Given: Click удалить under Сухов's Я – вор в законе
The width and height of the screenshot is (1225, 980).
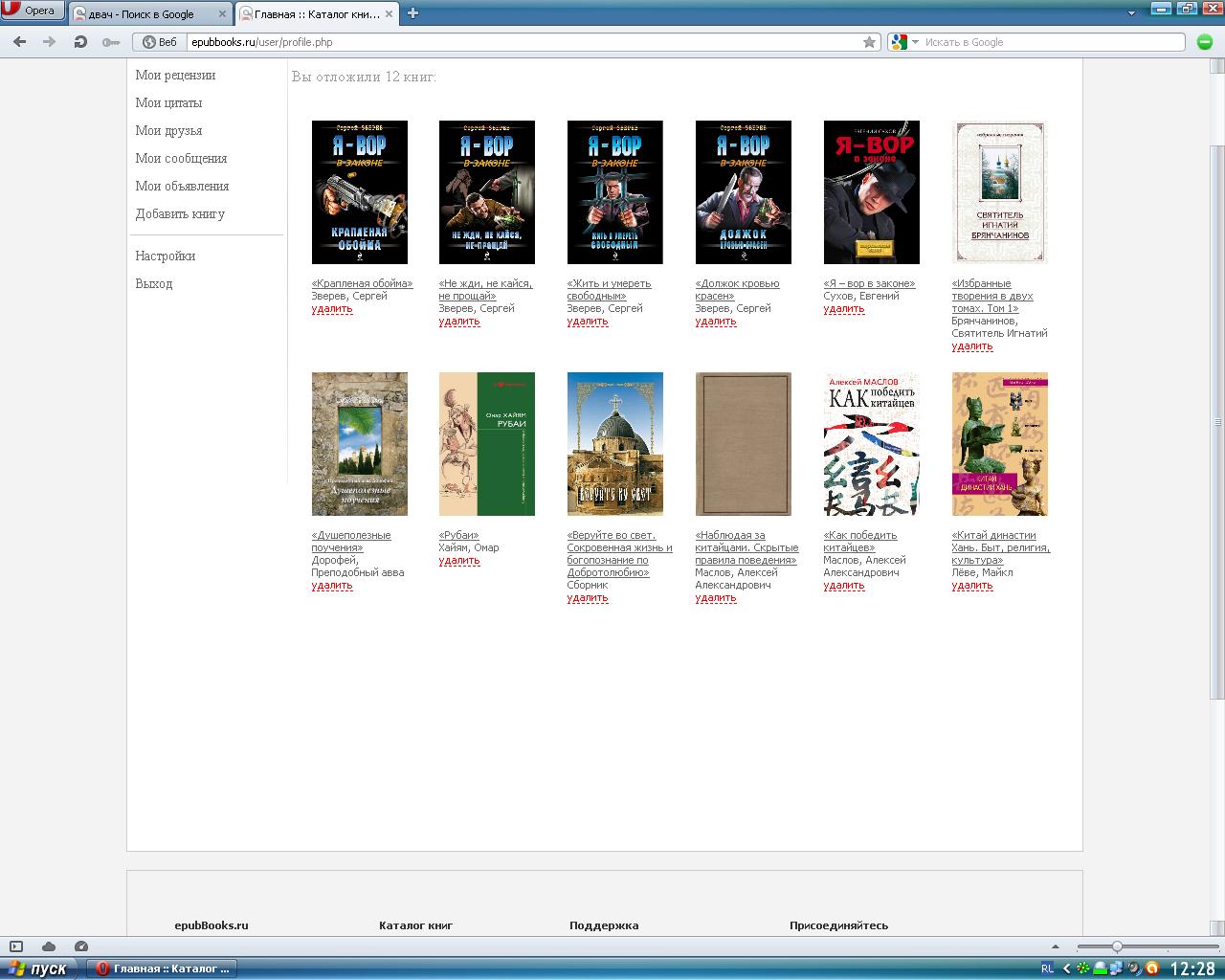Looking at the screenshot, I should coord(844,309).
